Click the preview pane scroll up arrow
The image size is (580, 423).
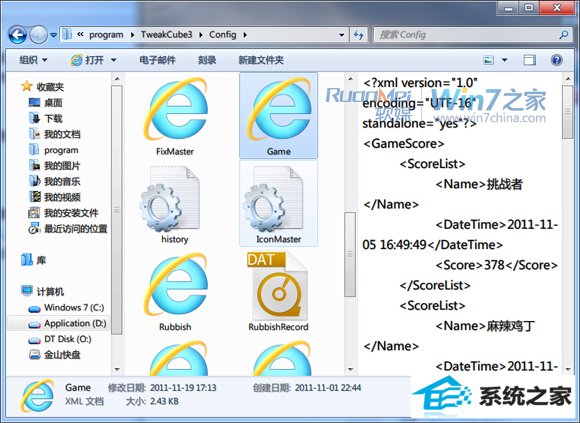(x=568, y=78)
